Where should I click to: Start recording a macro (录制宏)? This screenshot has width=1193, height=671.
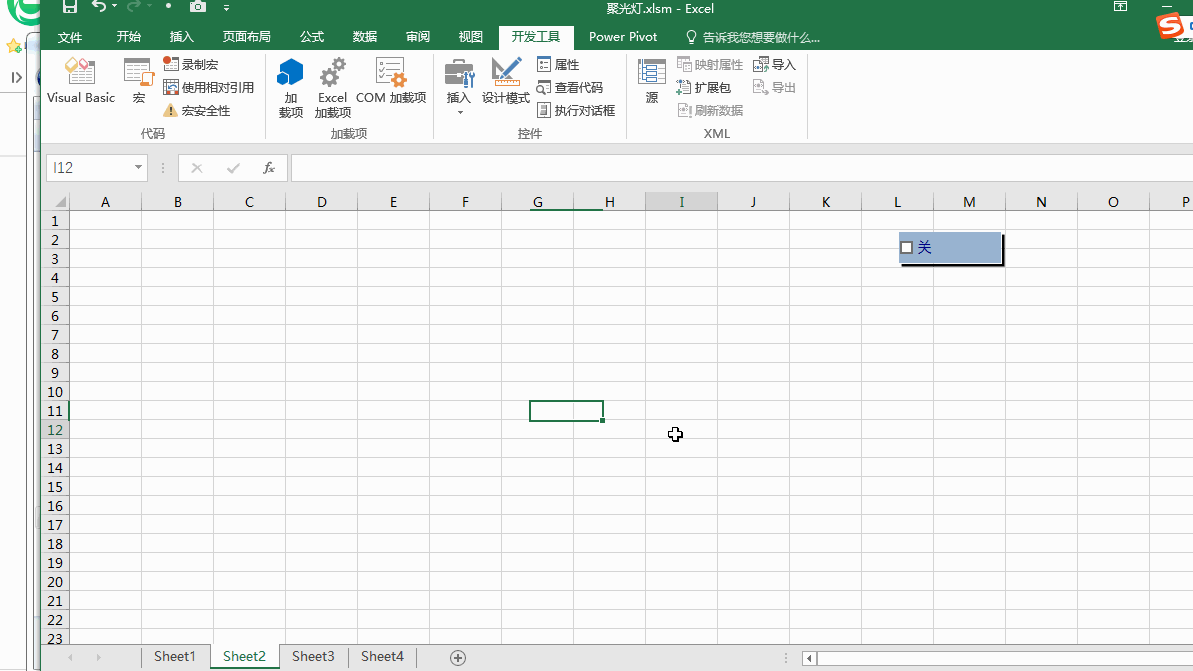click(191, 65)
